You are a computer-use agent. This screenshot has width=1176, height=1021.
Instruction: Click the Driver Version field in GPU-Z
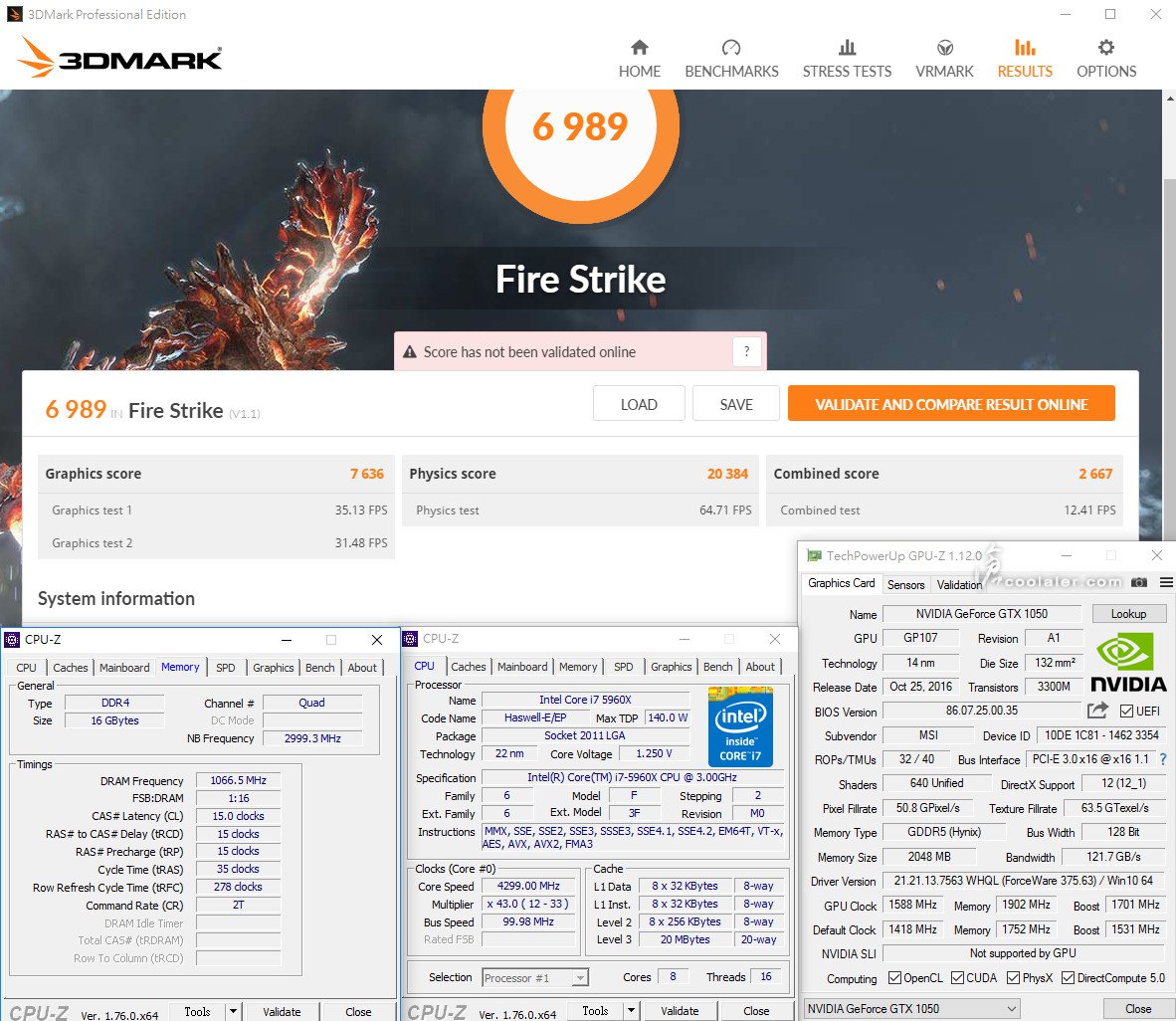coord(1024,881)
